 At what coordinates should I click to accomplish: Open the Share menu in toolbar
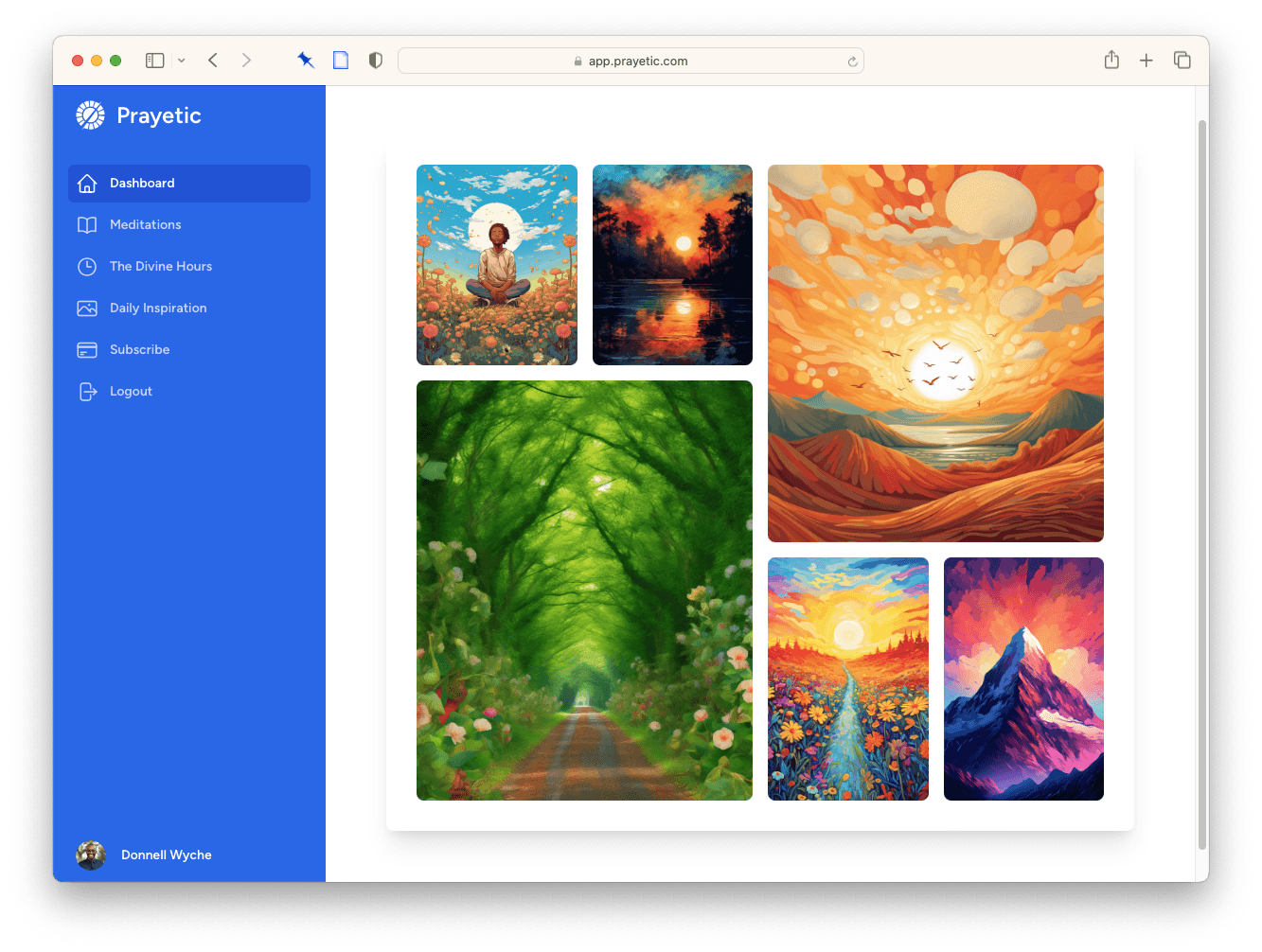click(x=1111, y=61)
